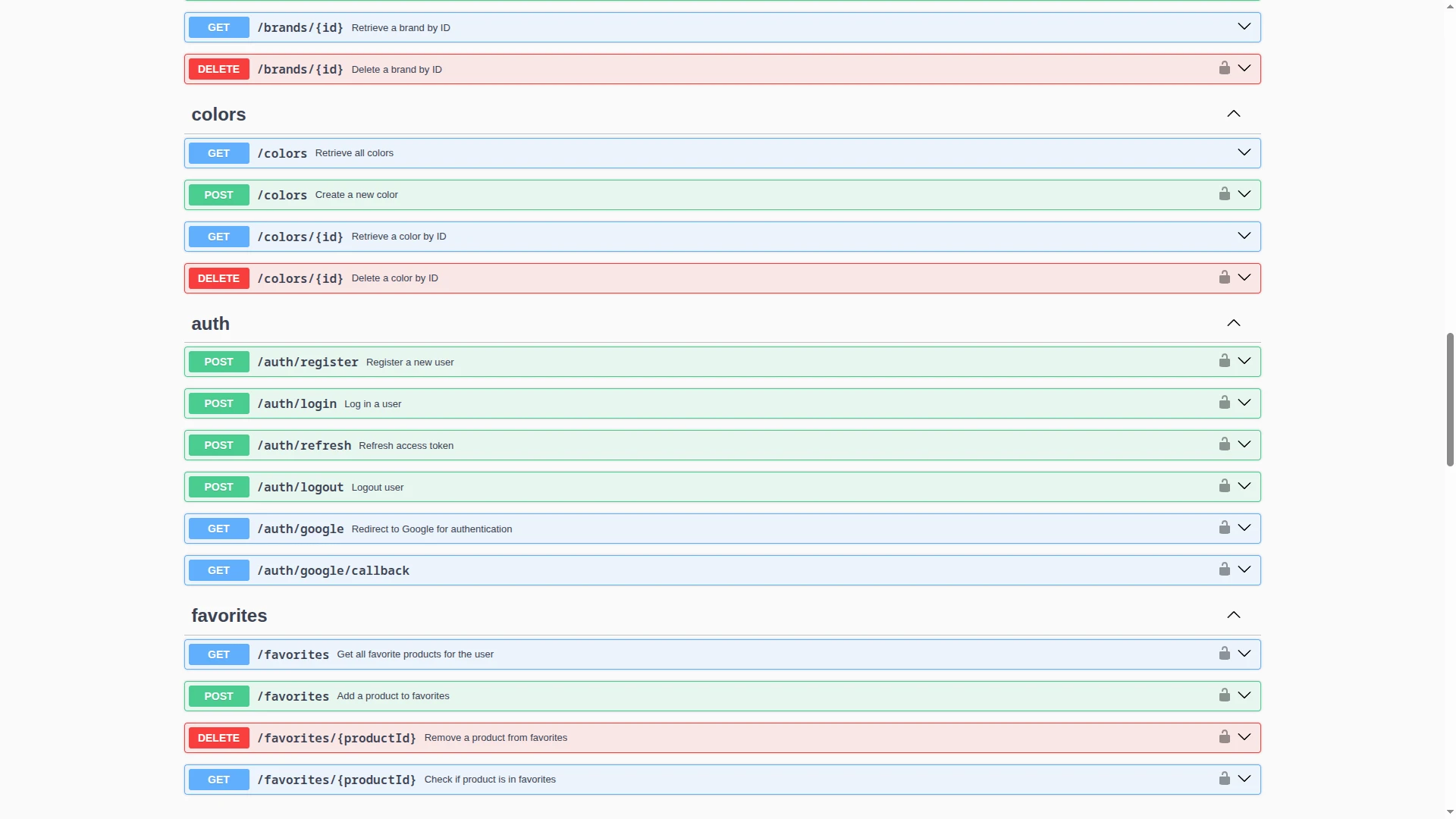Image resolution: width=1456 pixels, height=819 pixels.
Task: Expand DELETE /brands/{id} chevron
Action: tap(1244, 68)
